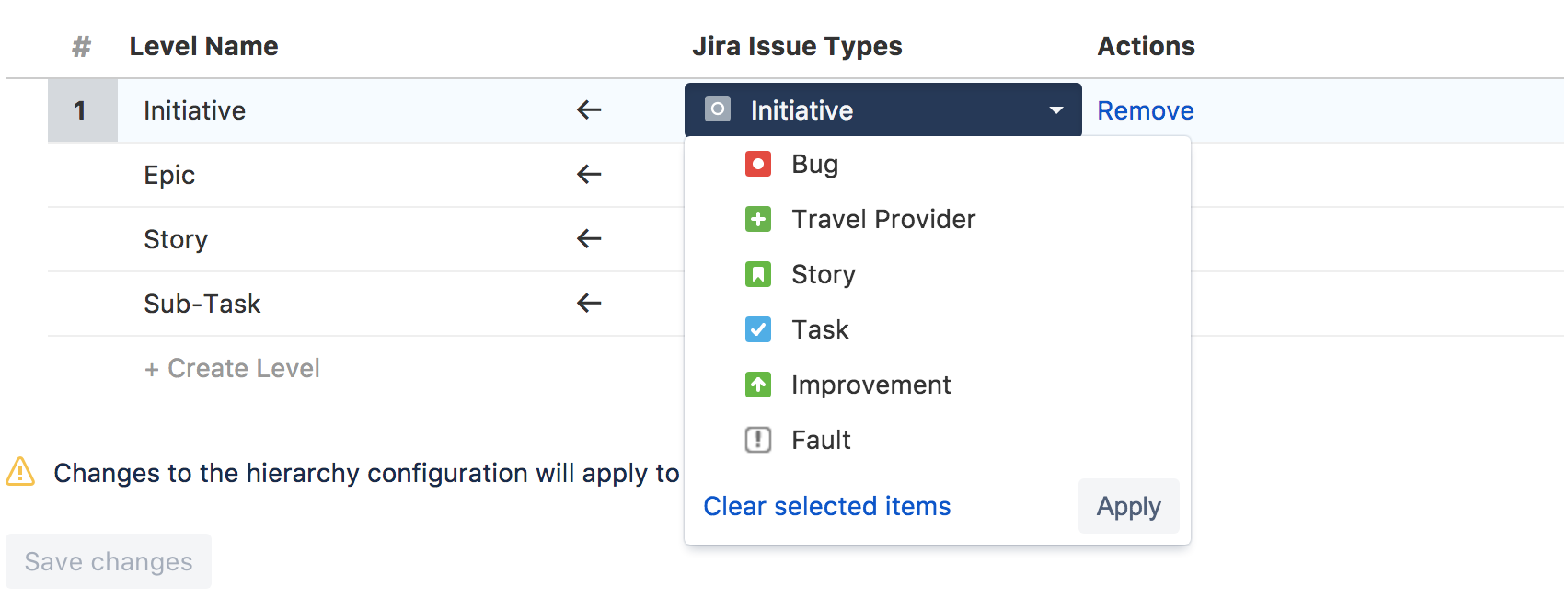Deselect the Initiative issue type
Viewport: 1568px width, 598px height.
[x=801, y=109]
